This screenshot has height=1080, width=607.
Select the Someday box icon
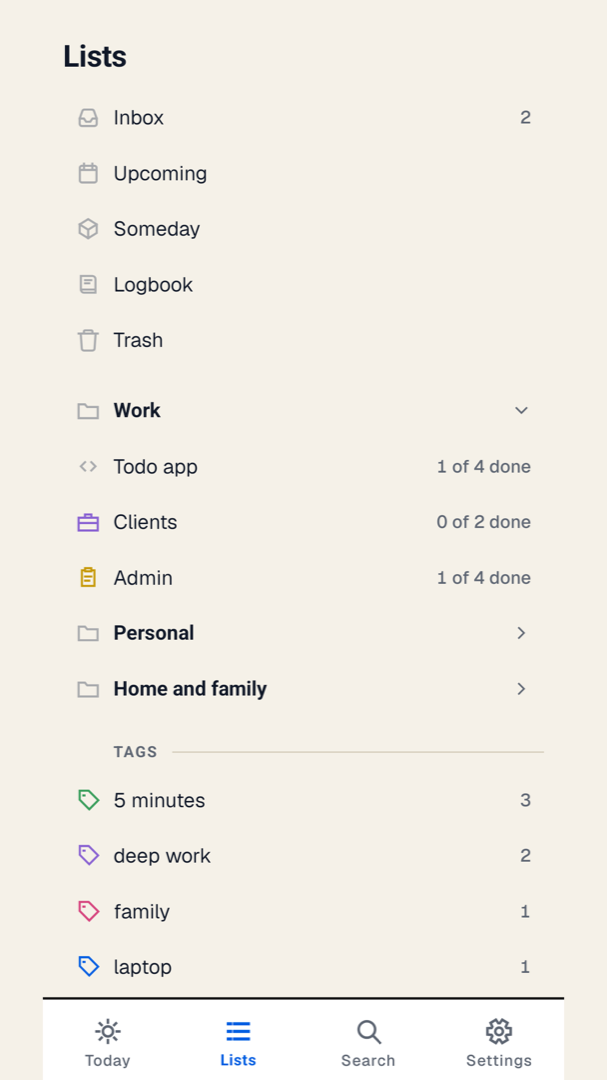tap(88, 229)
